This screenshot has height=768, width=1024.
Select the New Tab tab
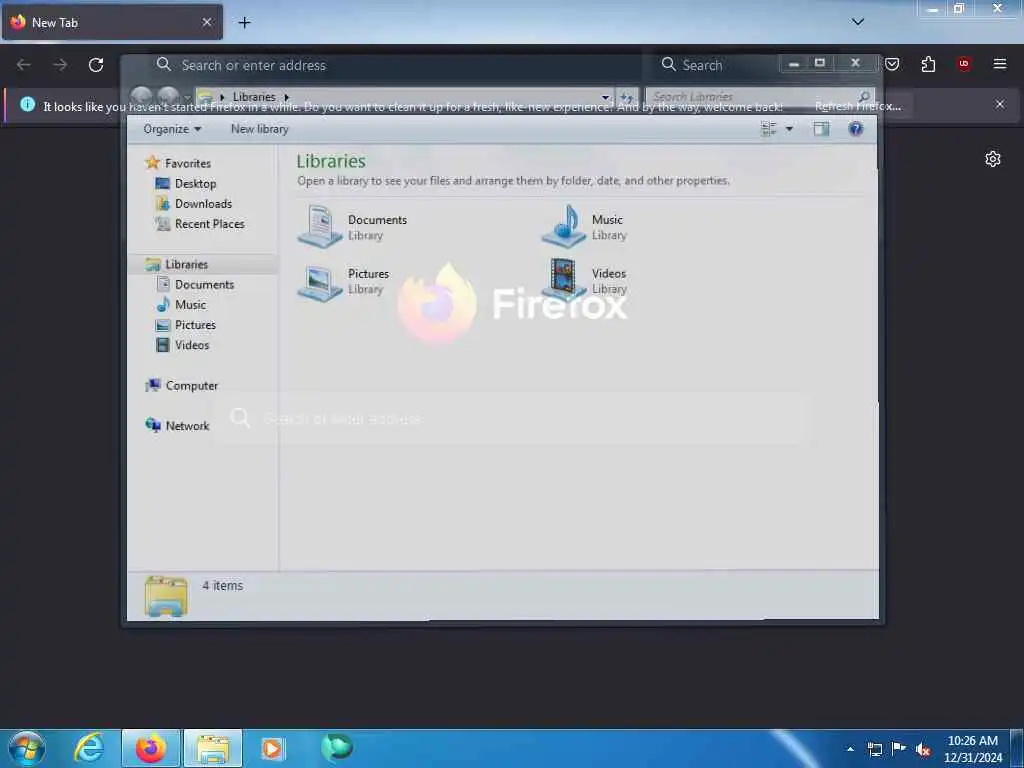(x=112, y=22)
